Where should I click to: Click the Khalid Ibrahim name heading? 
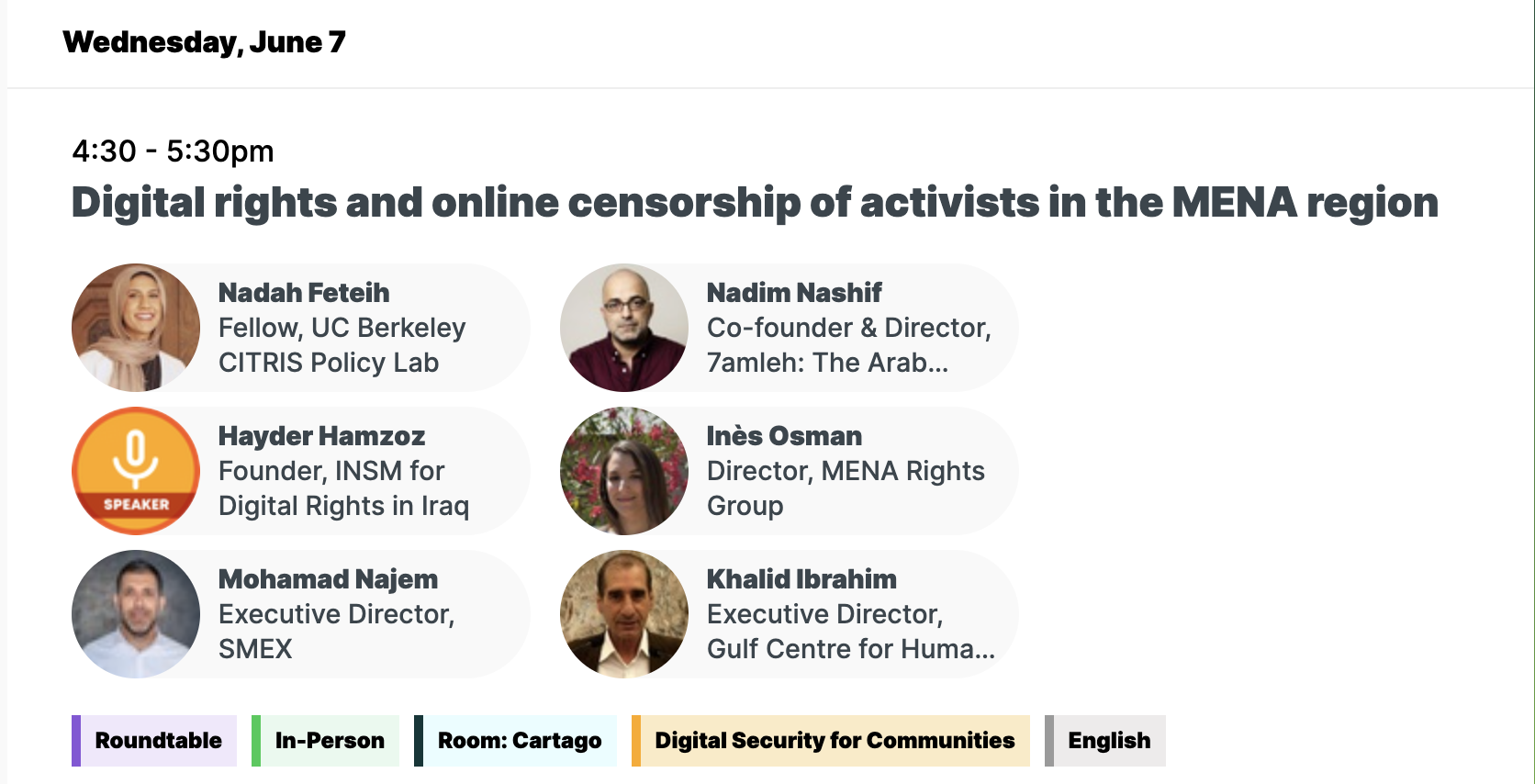tap(801, 579)
